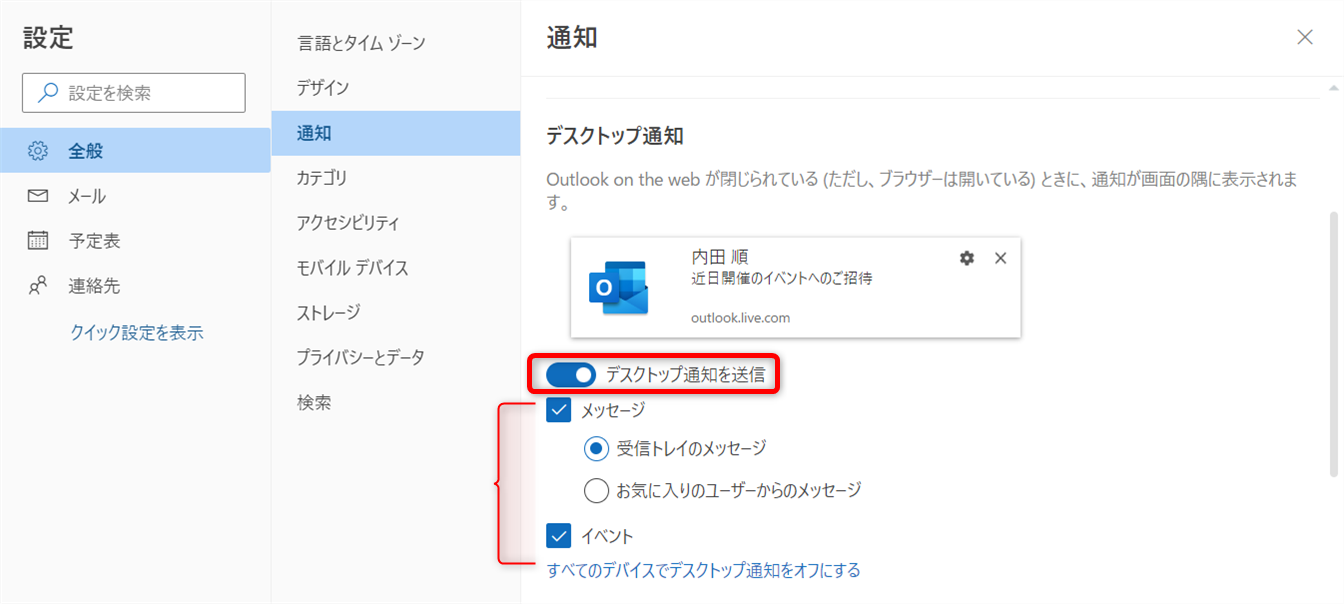The height and width of the screenshot is (604, 1344).
Task: Click the gear icon on notification preview
Action: point(966,258)
